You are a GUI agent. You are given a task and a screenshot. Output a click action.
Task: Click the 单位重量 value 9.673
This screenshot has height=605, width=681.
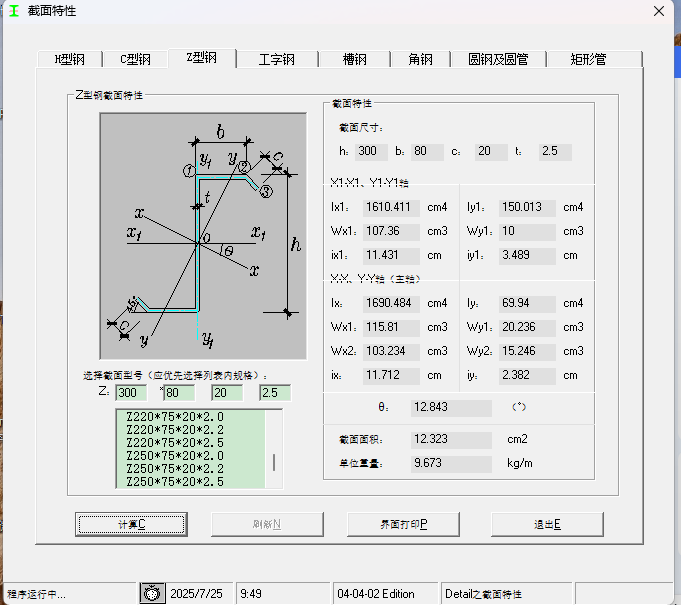coord(451,463)
